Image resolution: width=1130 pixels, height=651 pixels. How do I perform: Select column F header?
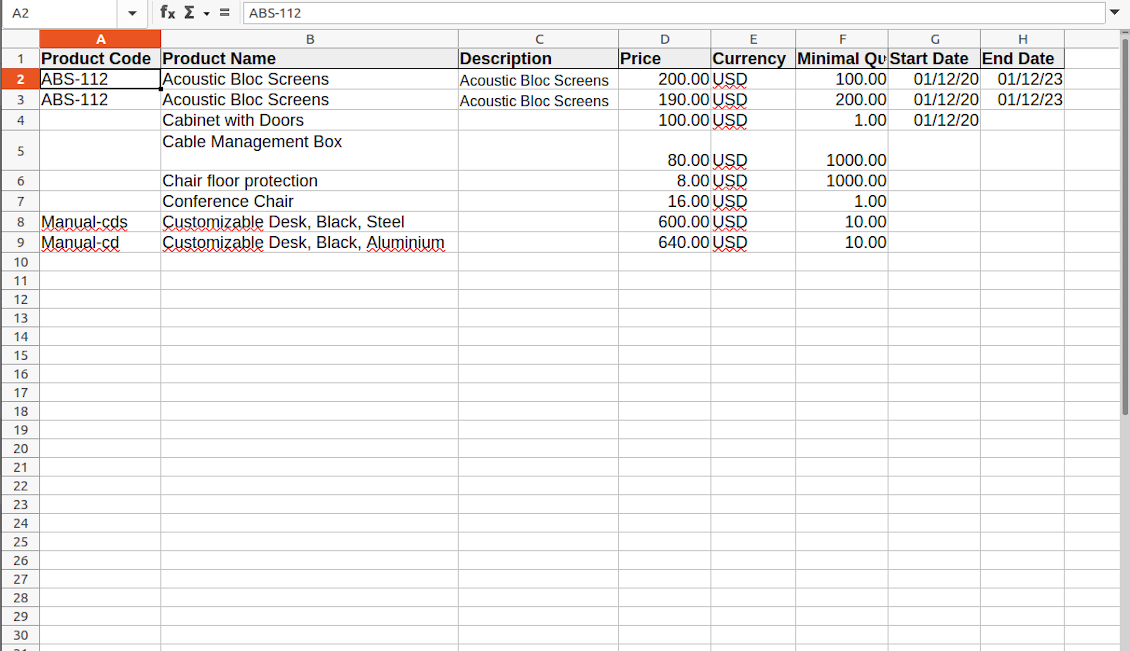pyautogui.click(x=842, y=39)
